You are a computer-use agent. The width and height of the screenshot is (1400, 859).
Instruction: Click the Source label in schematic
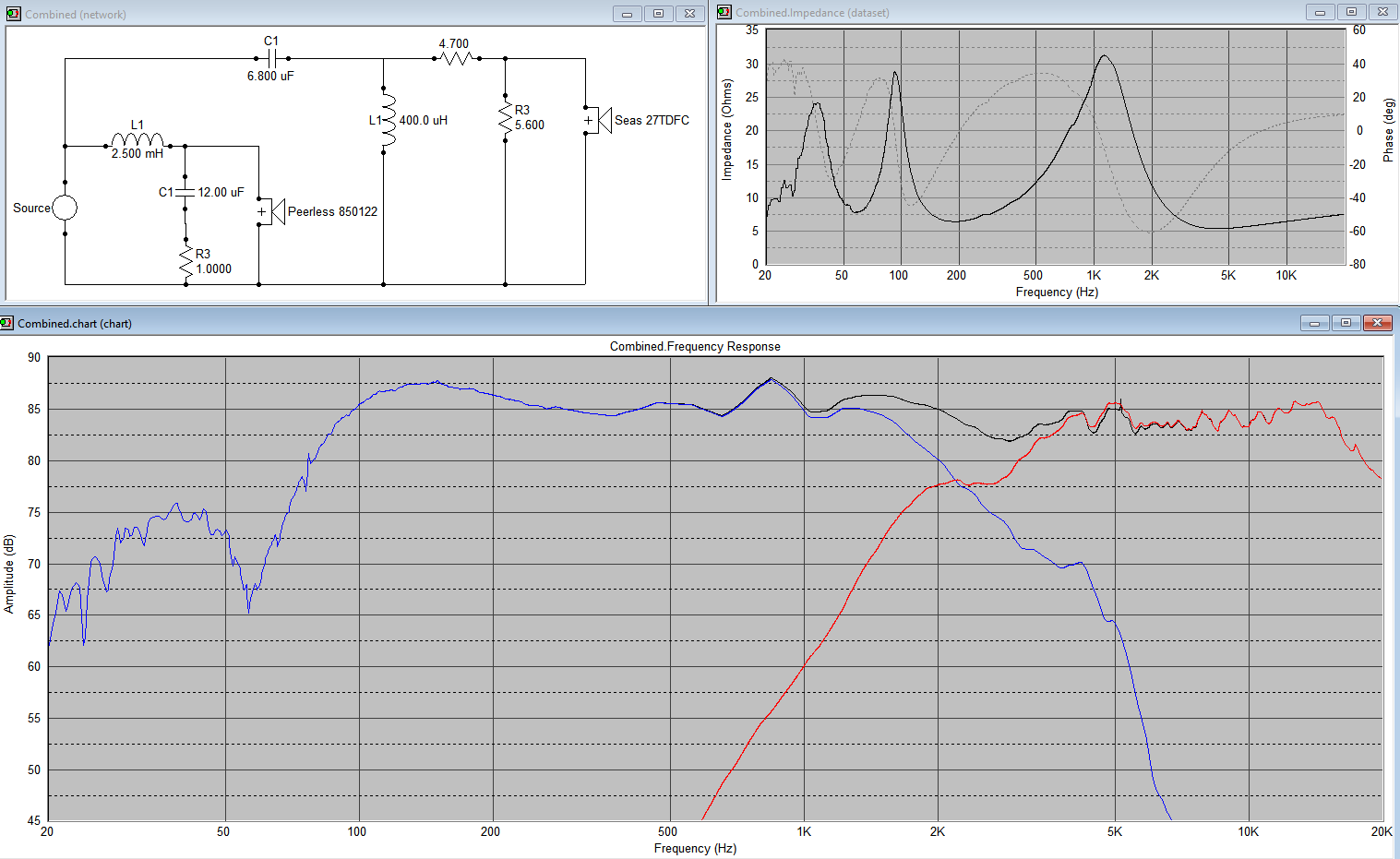pyautogui.click(x=31, y=208)
